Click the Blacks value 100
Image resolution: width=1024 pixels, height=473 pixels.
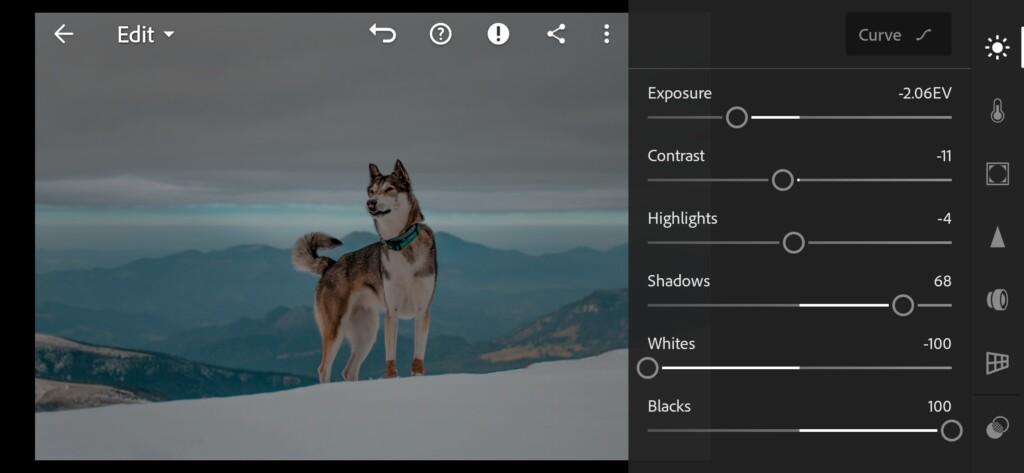click(x=939, y=406)
